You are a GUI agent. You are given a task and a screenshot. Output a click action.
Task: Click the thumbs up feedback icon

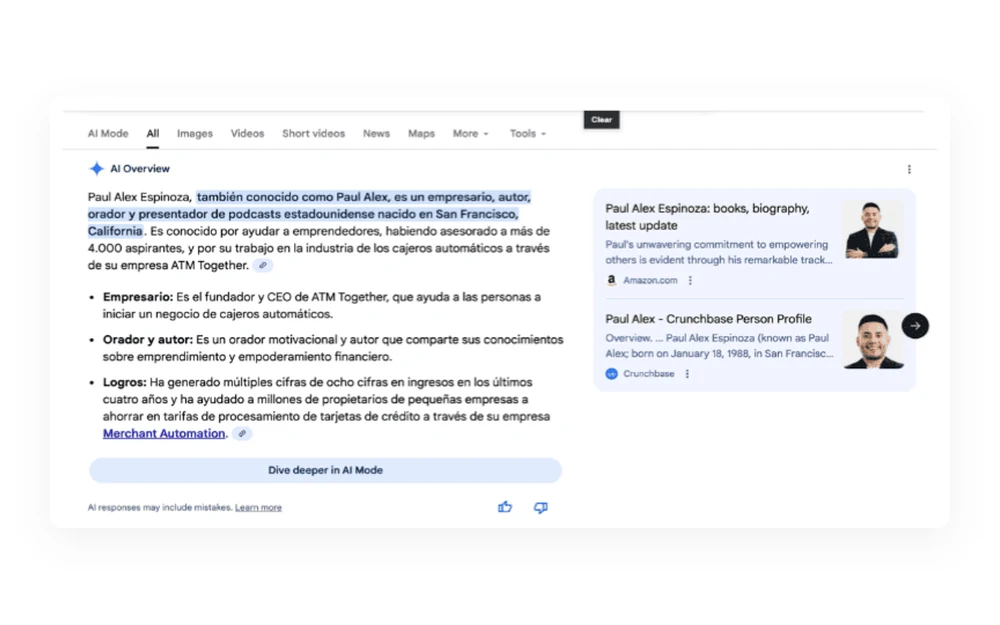(x=504, y=507)
